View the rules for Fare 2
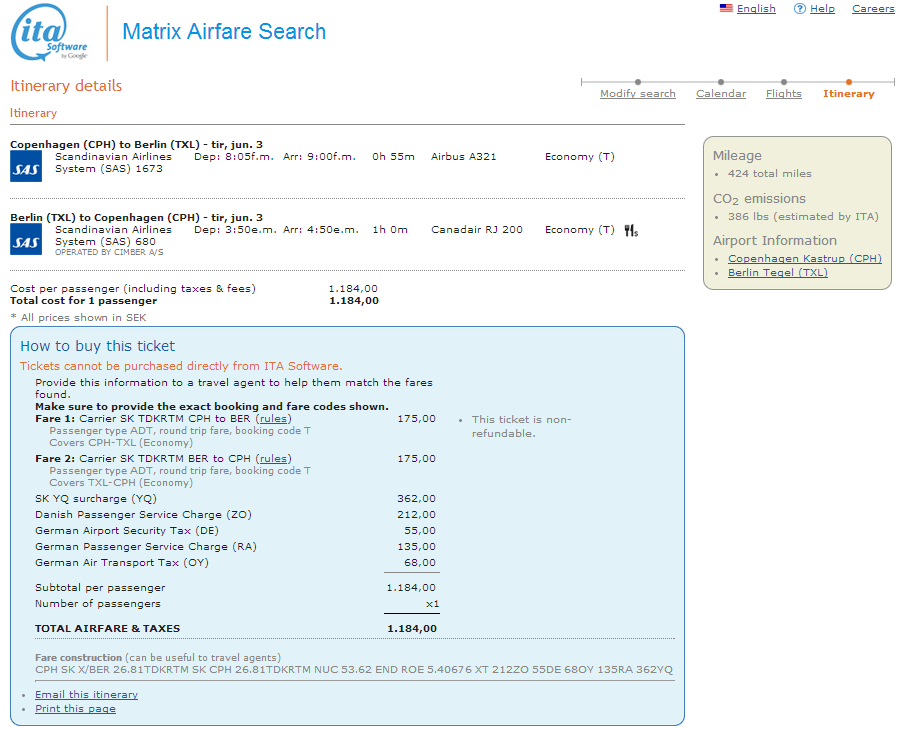The image size is (900, 730). pos(273,459)
